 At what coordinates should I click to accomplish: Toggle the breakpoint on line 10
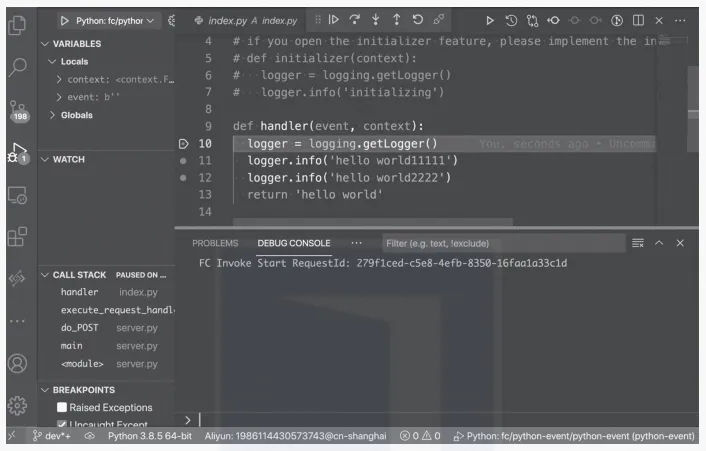pos(183,144)
